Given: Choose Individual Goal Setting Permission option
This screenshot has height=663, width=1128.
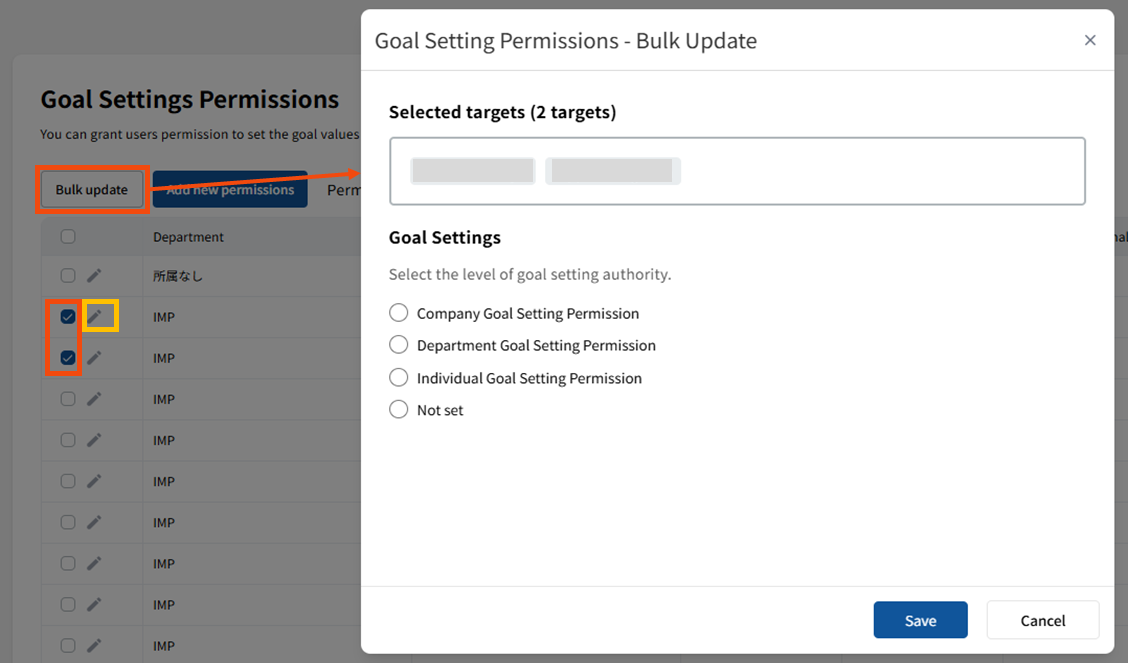Looking at the screenshot, I should [399, 378].
